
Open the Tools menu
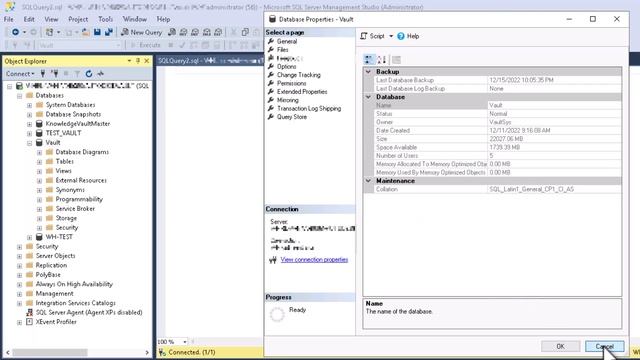105,19
